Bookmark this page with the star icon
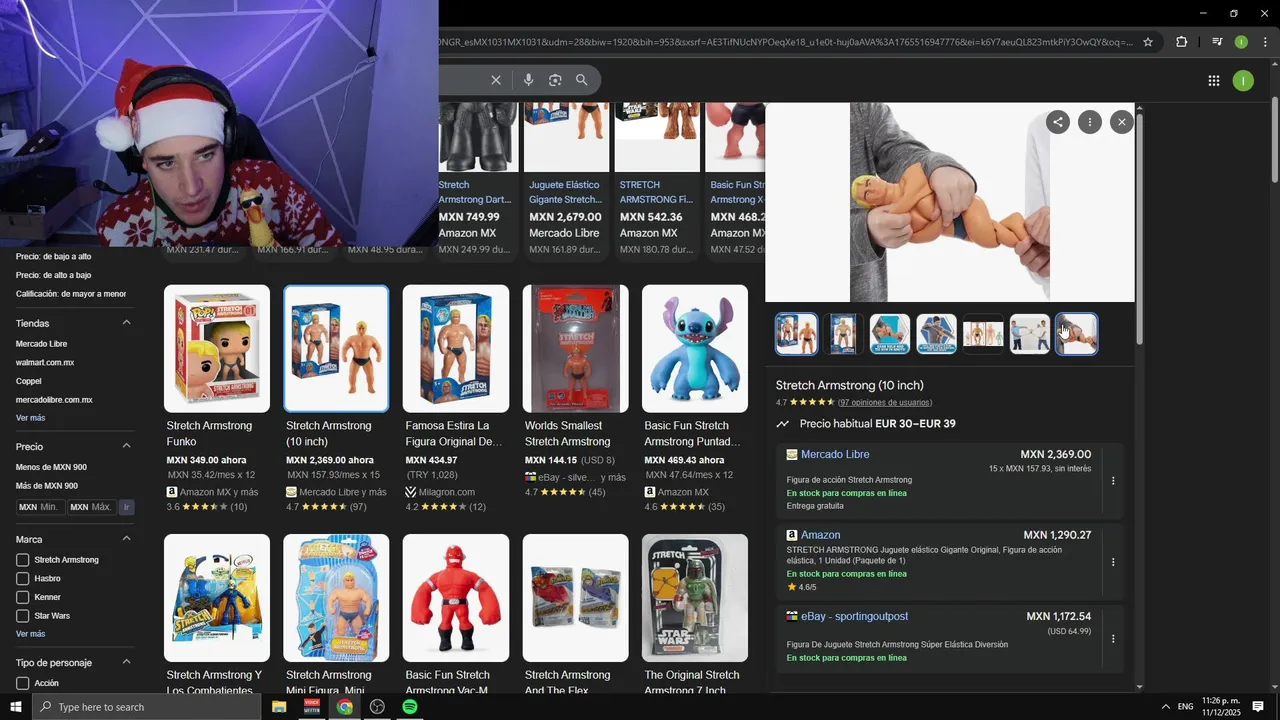The image size is (1280, 720). tap(1148, 42)
